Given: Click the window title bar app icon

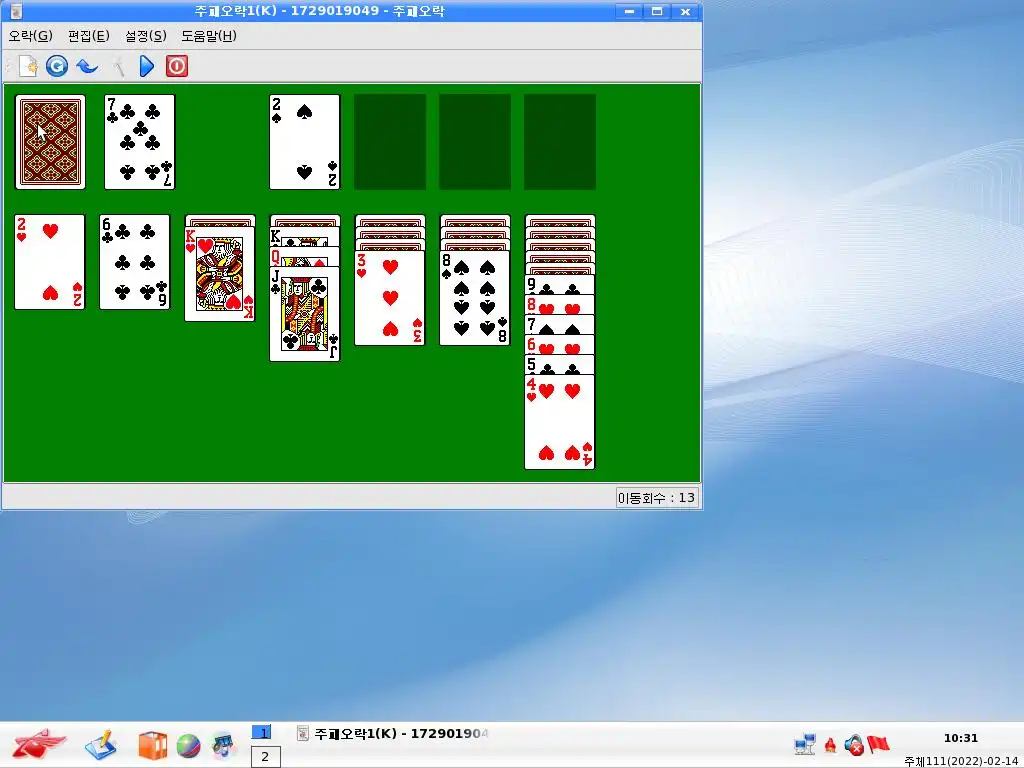Looking at the screenshot, I should click(x=16, y=10).
